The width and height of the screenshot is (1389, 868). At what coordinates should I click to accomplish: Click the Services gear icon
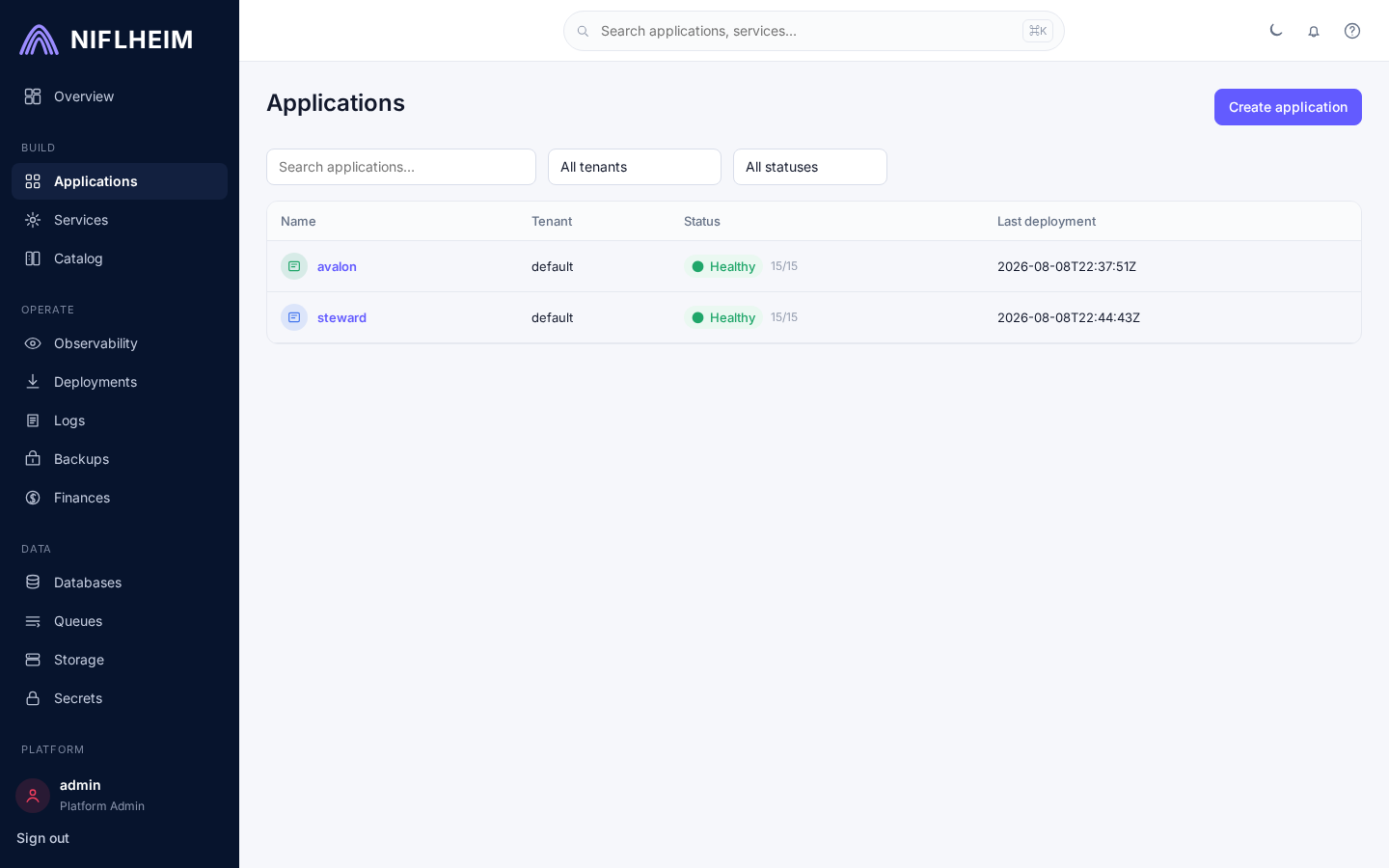(33, 220)
